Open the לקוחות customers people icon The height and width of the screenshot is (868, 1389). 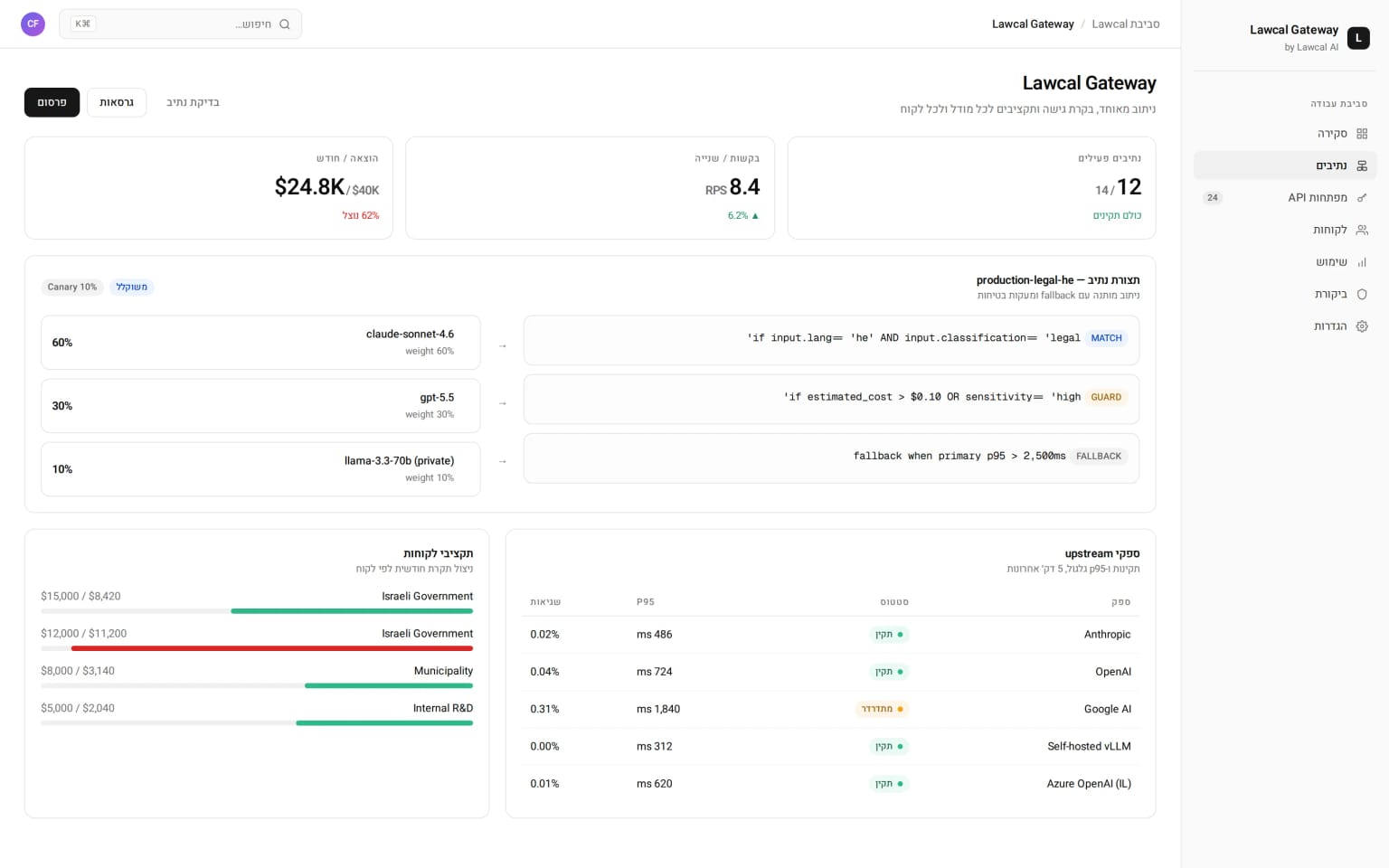[x=1362, y=231]
